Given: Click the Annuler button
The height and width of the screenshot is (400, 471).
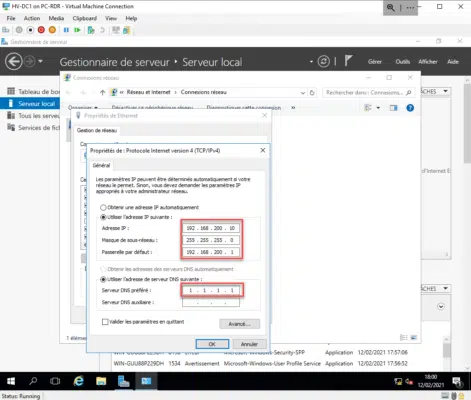Looking at the screenshot, I should pos(249,344).
